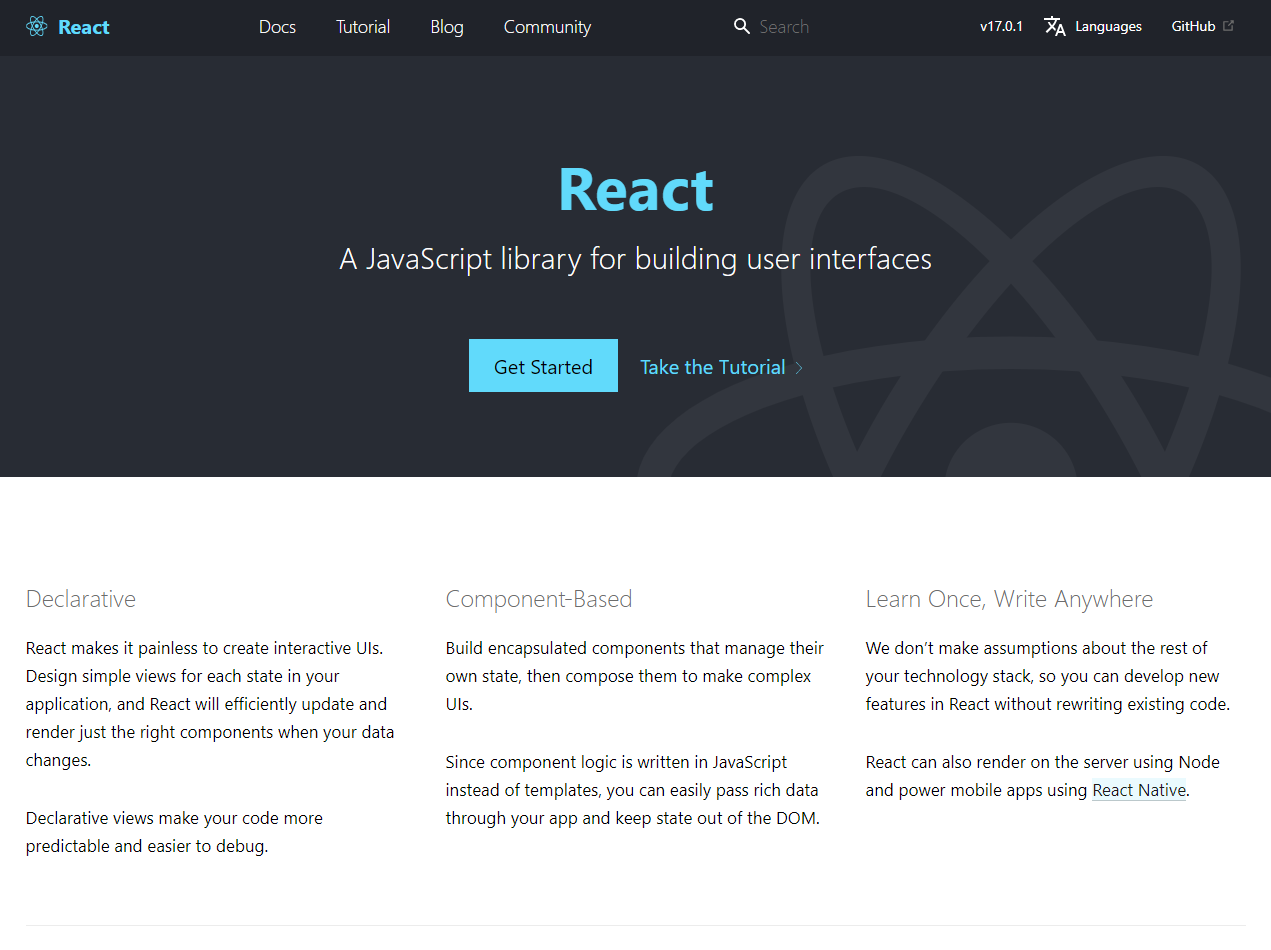Click the Declarative heading
The image size is (1271, 950).
(81, 599)
